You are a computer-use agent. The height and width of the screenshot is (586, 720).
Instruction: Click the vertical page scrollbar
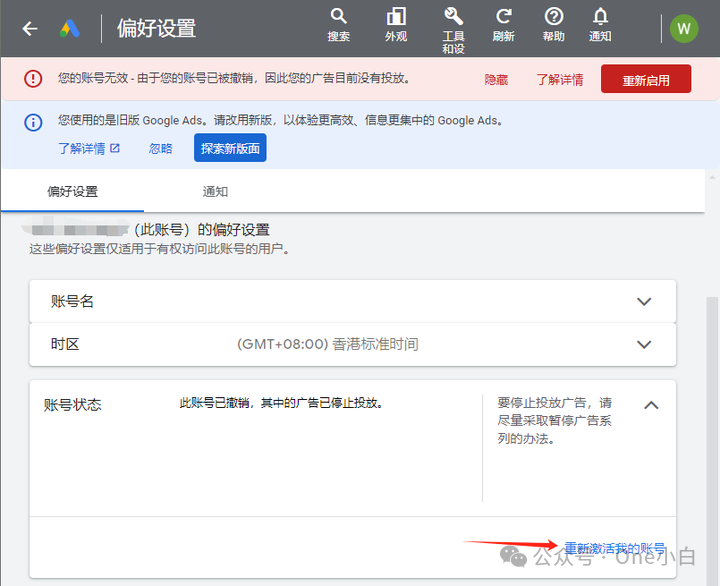[712, 441]
